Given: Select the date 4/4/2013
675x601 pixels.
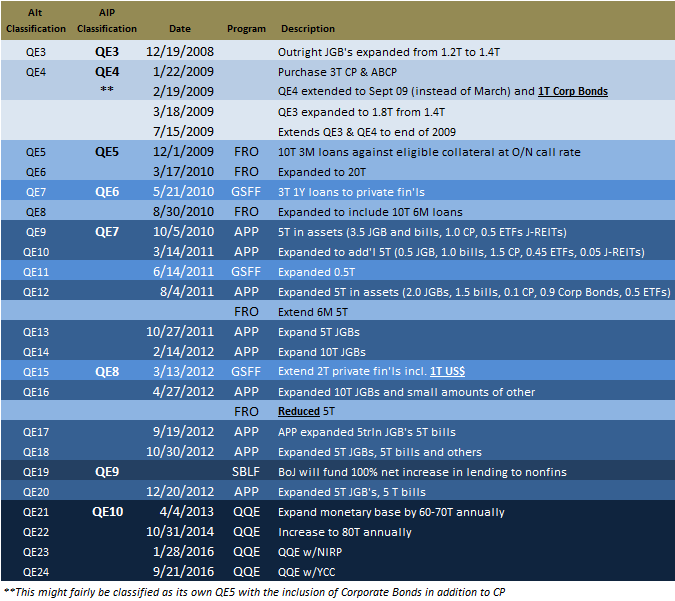Looking at the screenshot, I should (x=187, y=511).
